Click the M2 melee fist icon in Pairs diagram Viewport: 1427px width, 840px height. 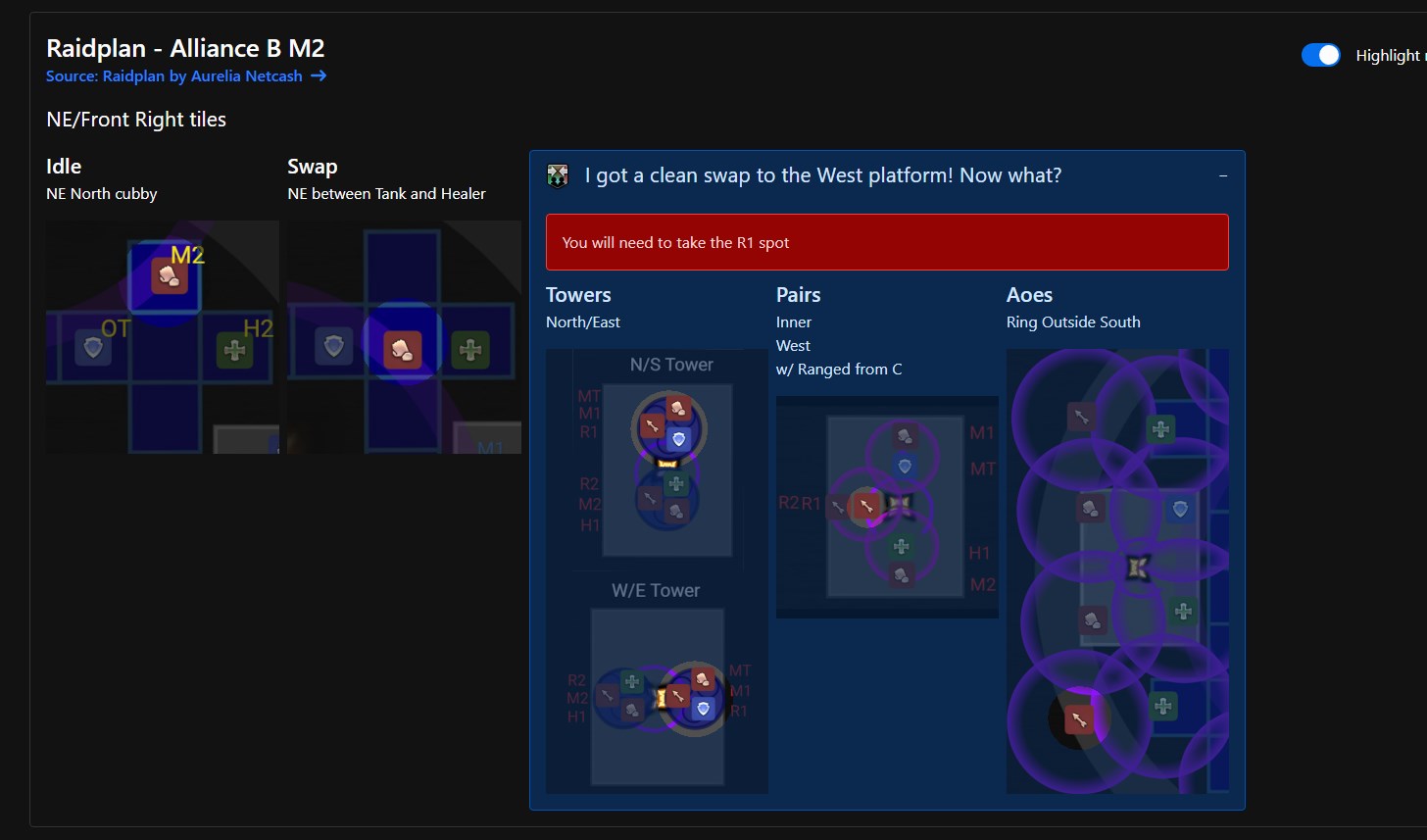902,575
